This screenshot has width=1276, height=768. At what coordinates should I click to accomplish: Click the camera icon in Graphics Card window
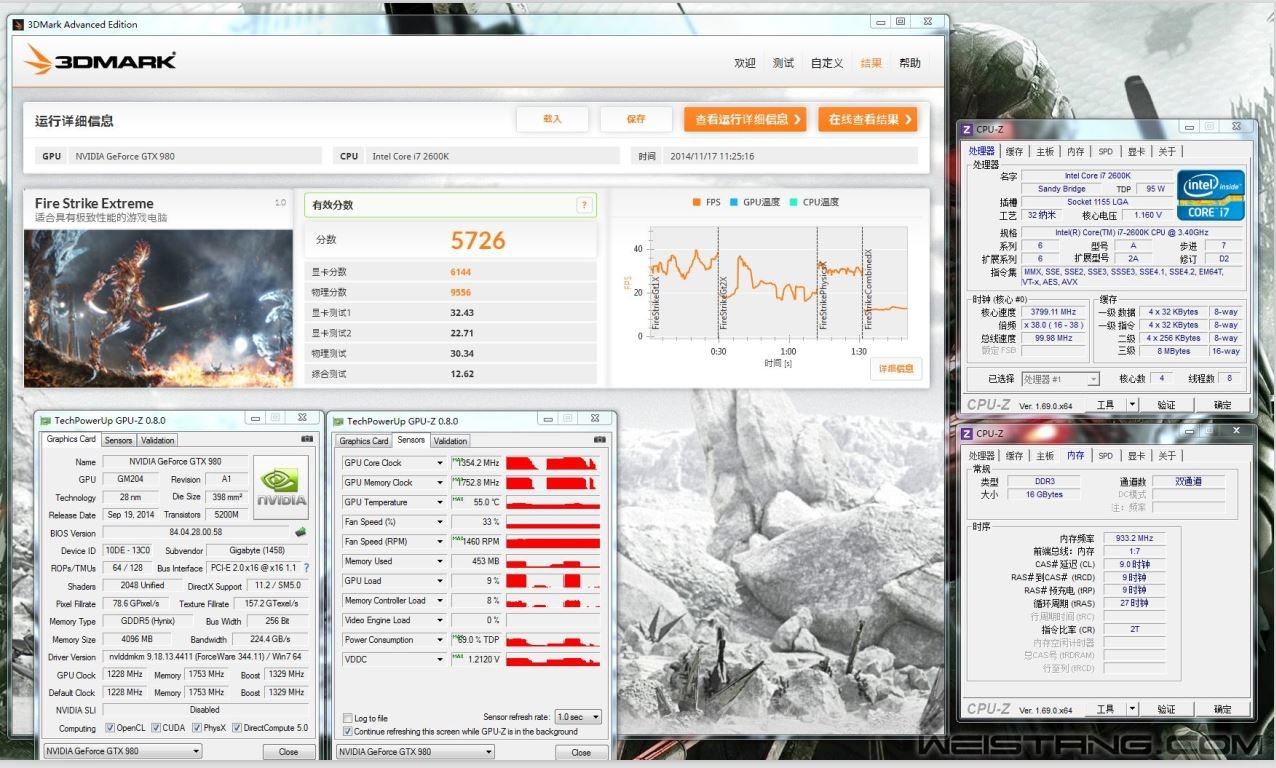coord(306,440)
